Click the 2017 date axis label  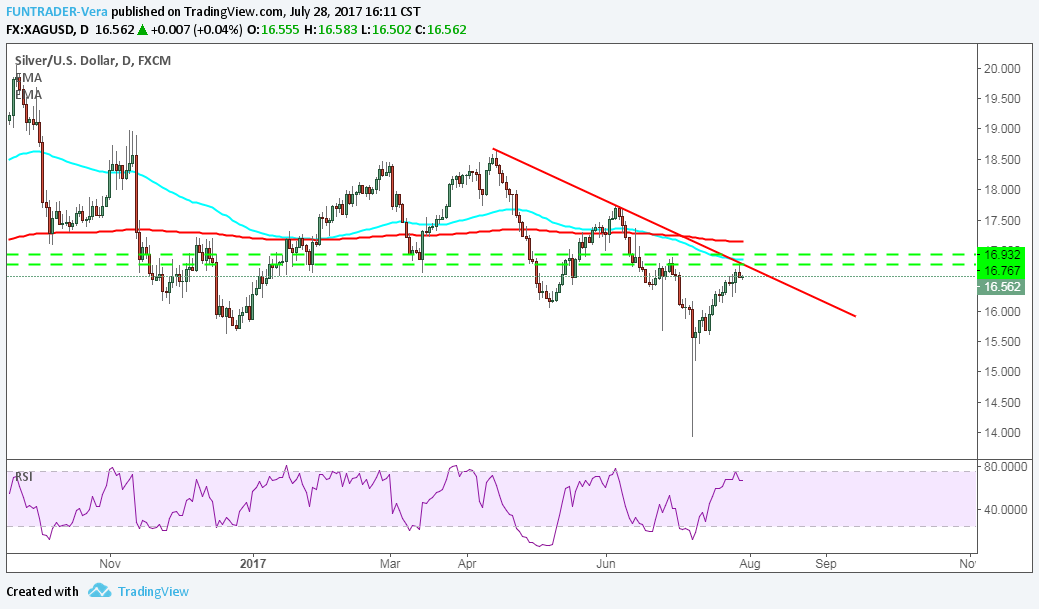tap(252, 564)
